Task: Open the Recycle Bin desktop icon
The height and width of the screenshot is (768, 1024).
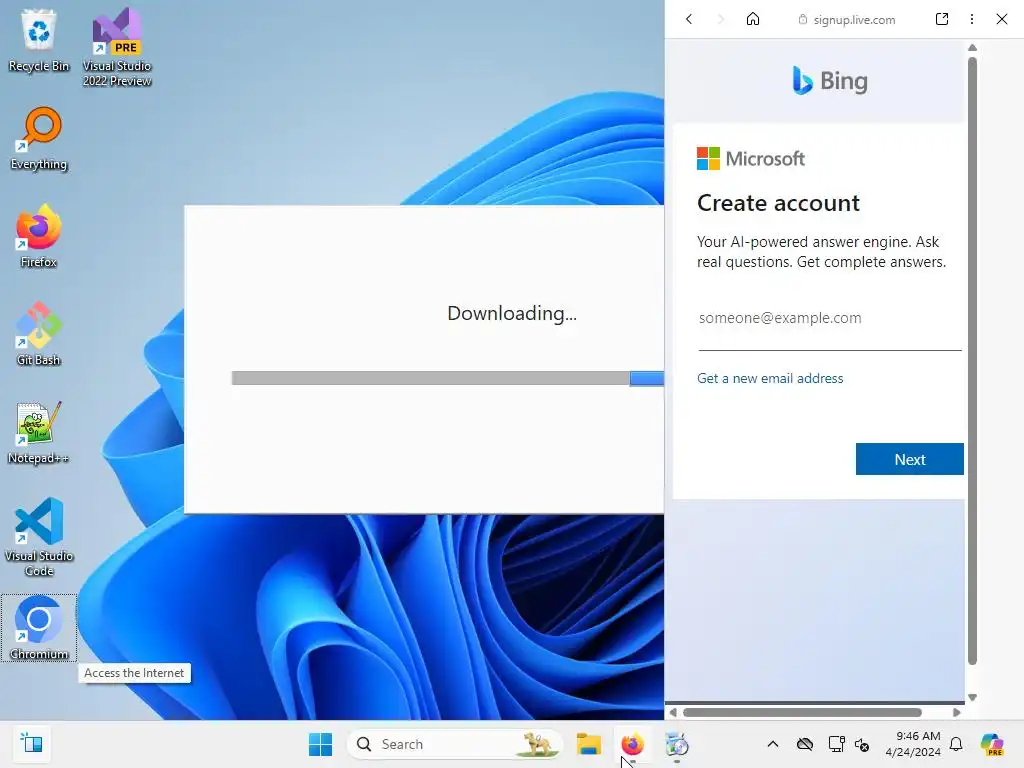Action: point(39,39)
